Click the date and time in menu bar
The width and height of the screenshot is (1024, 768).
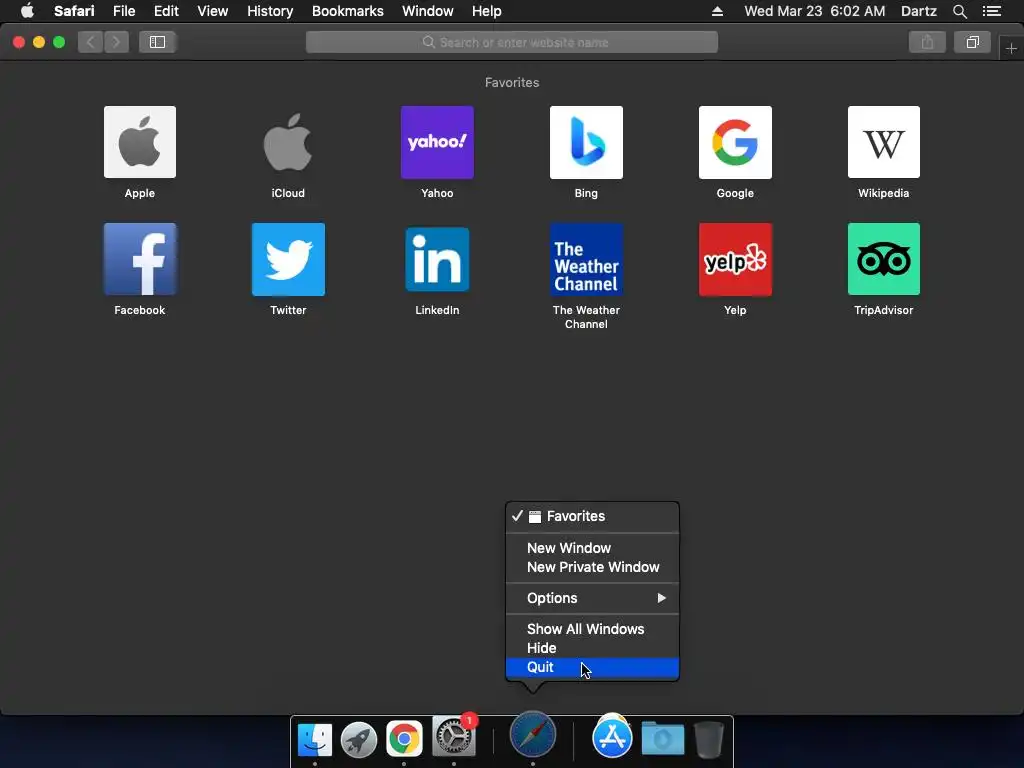click(814, 11)
